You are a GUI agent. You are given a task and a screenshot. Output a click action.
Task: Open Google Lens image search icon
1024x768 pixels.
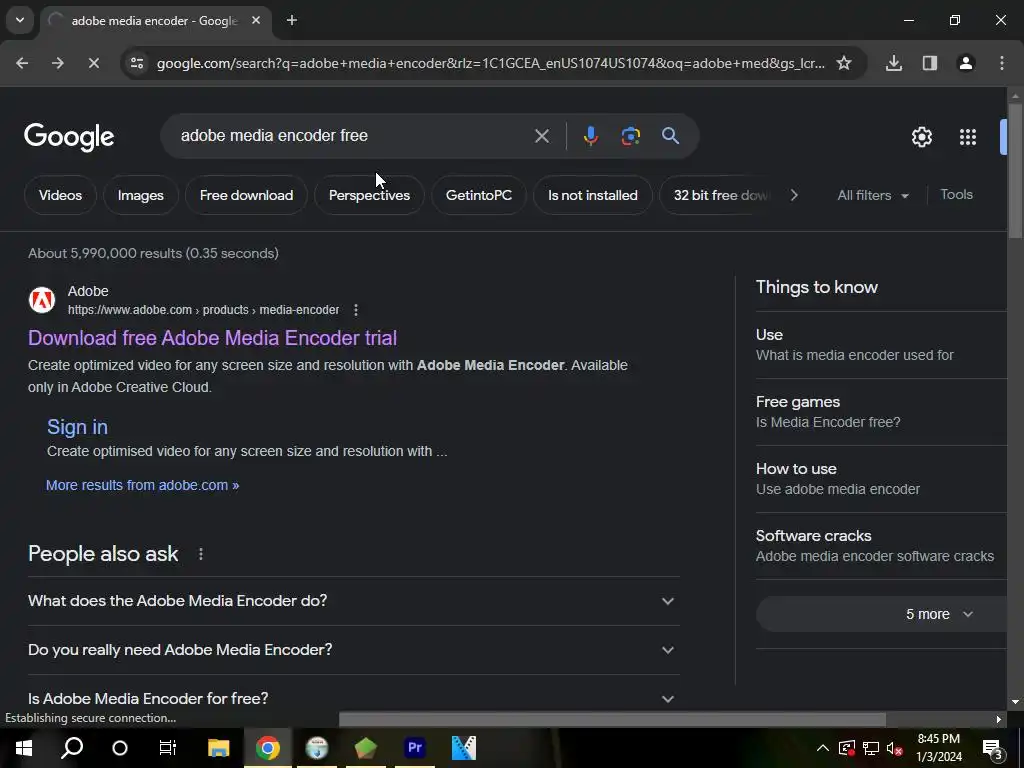630,136
